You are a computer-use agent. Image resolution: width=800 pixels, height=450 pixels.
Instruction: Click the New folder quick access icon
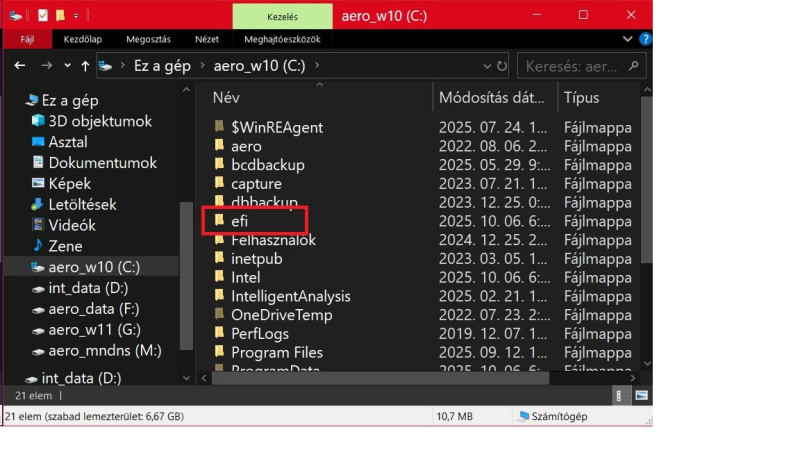(60, 16)
